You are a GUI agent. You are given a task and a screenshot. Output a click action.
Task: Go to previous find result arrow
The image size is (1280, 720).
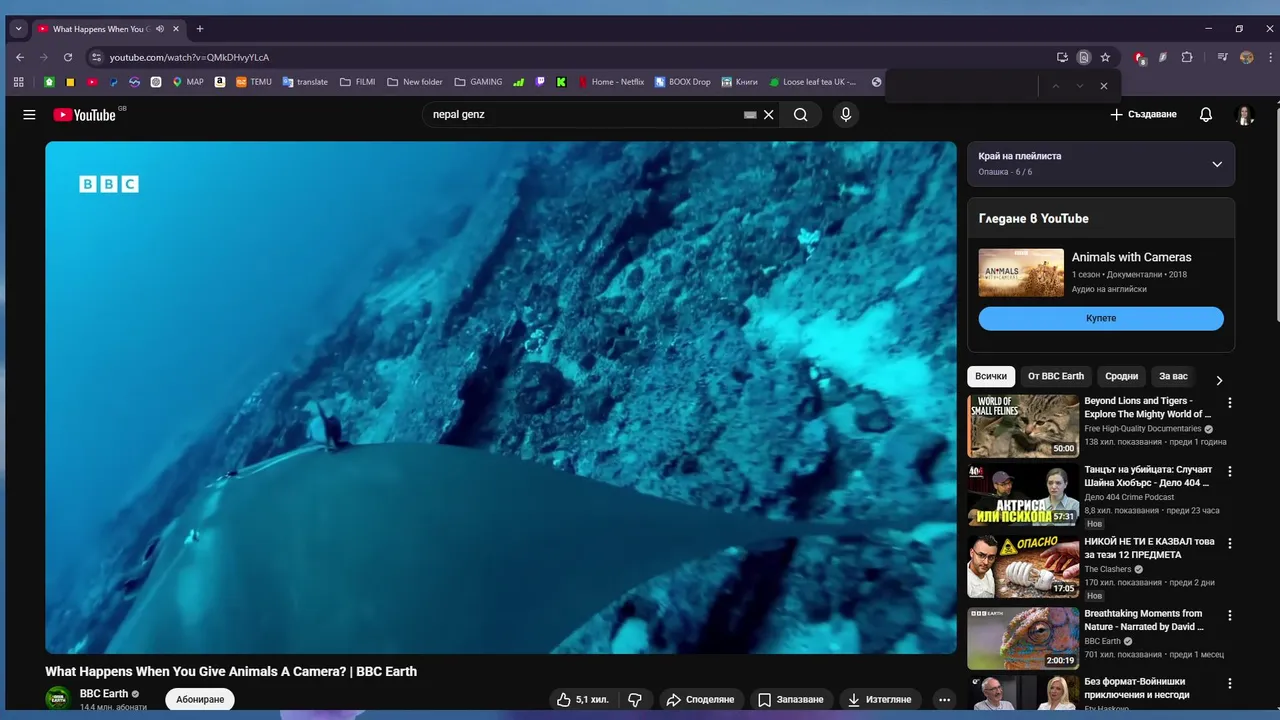(1055, 86)
